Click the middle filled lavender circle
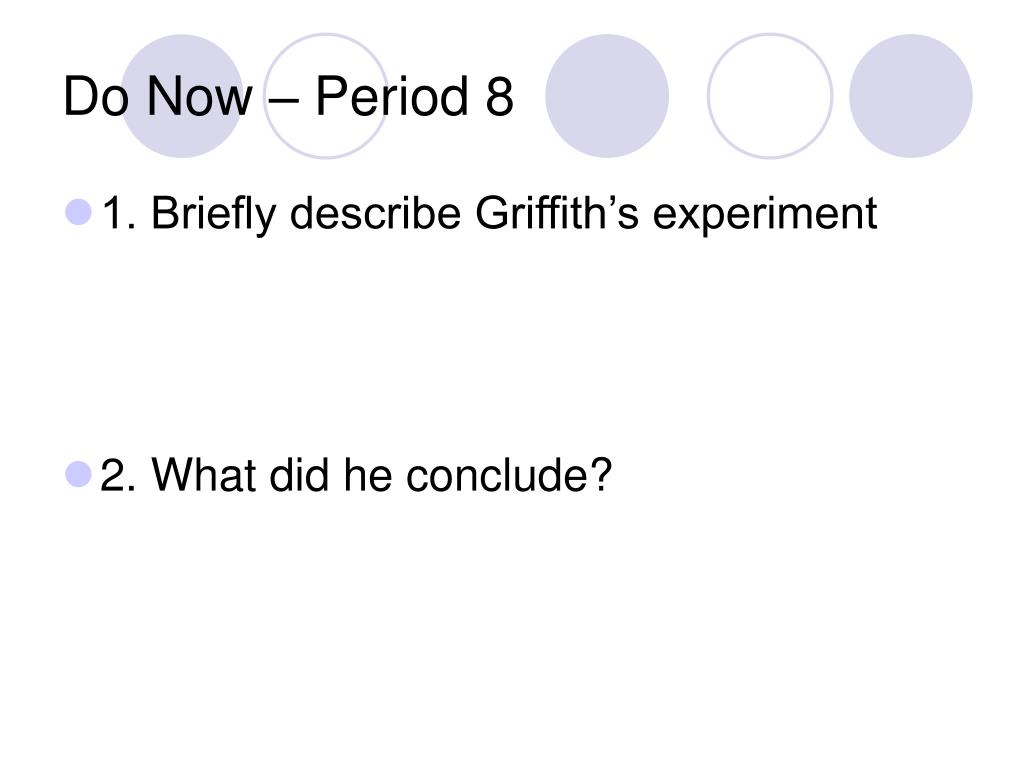The height and width of the screenshot is (768, 1024). 607,95
